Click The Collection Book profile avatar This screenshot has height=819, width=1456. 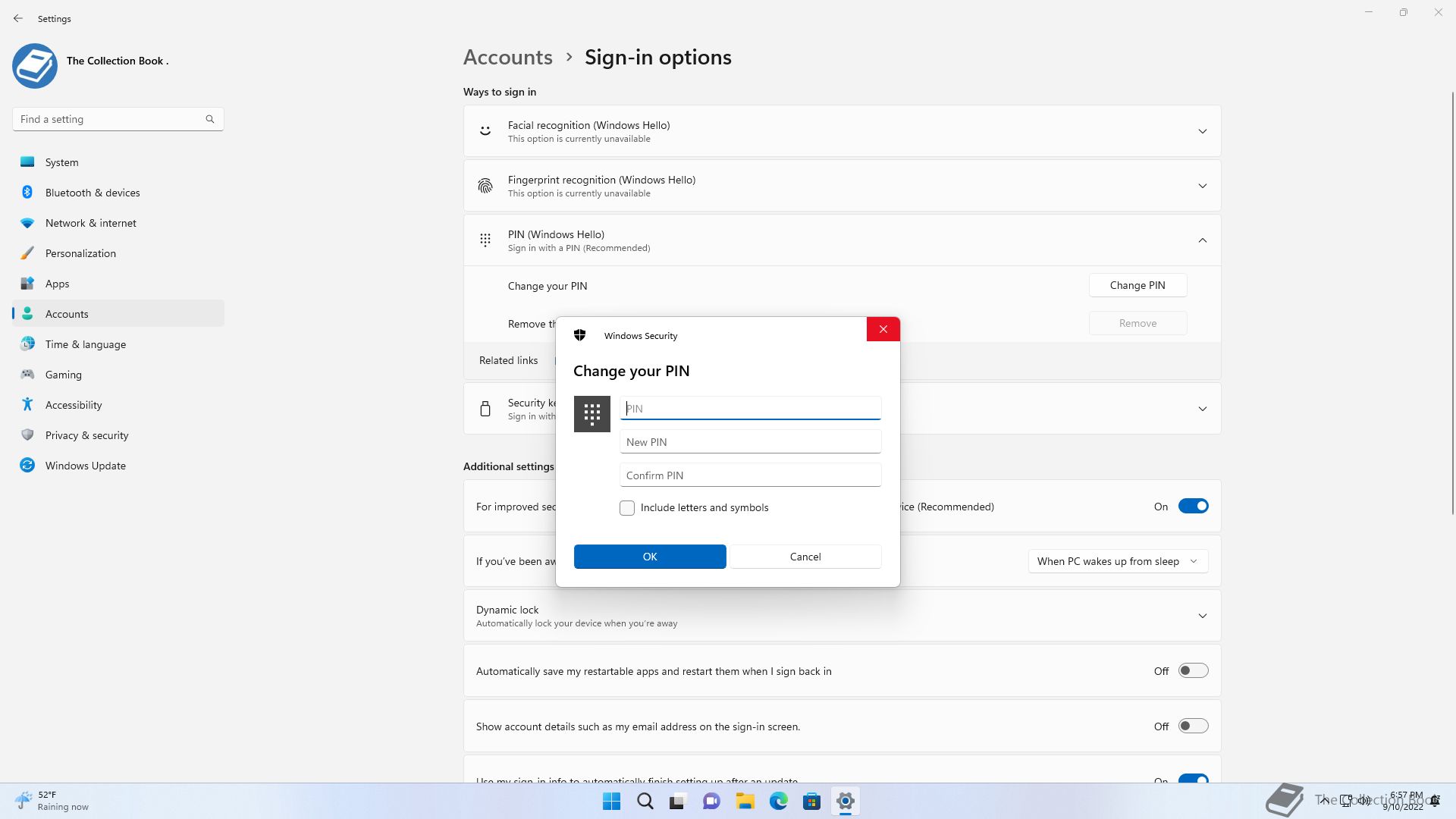(x=35, y=65)
